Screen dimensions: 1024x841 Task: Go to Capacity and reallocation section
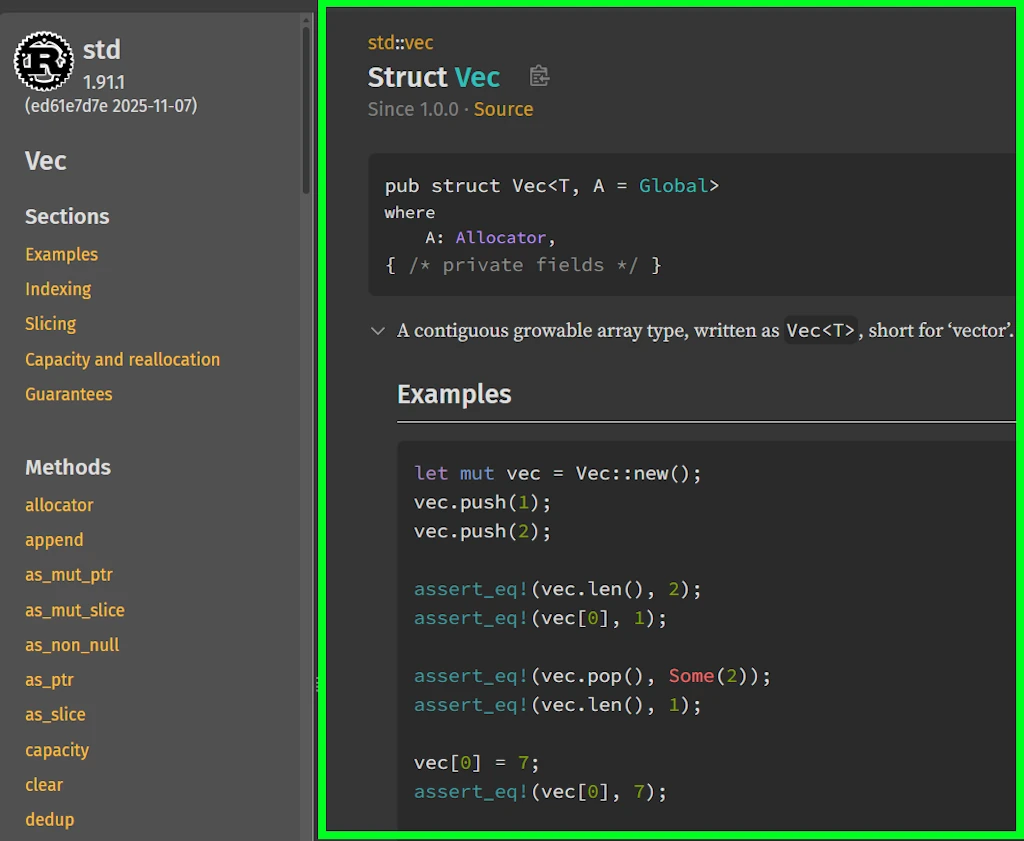[x=122, y=359]
